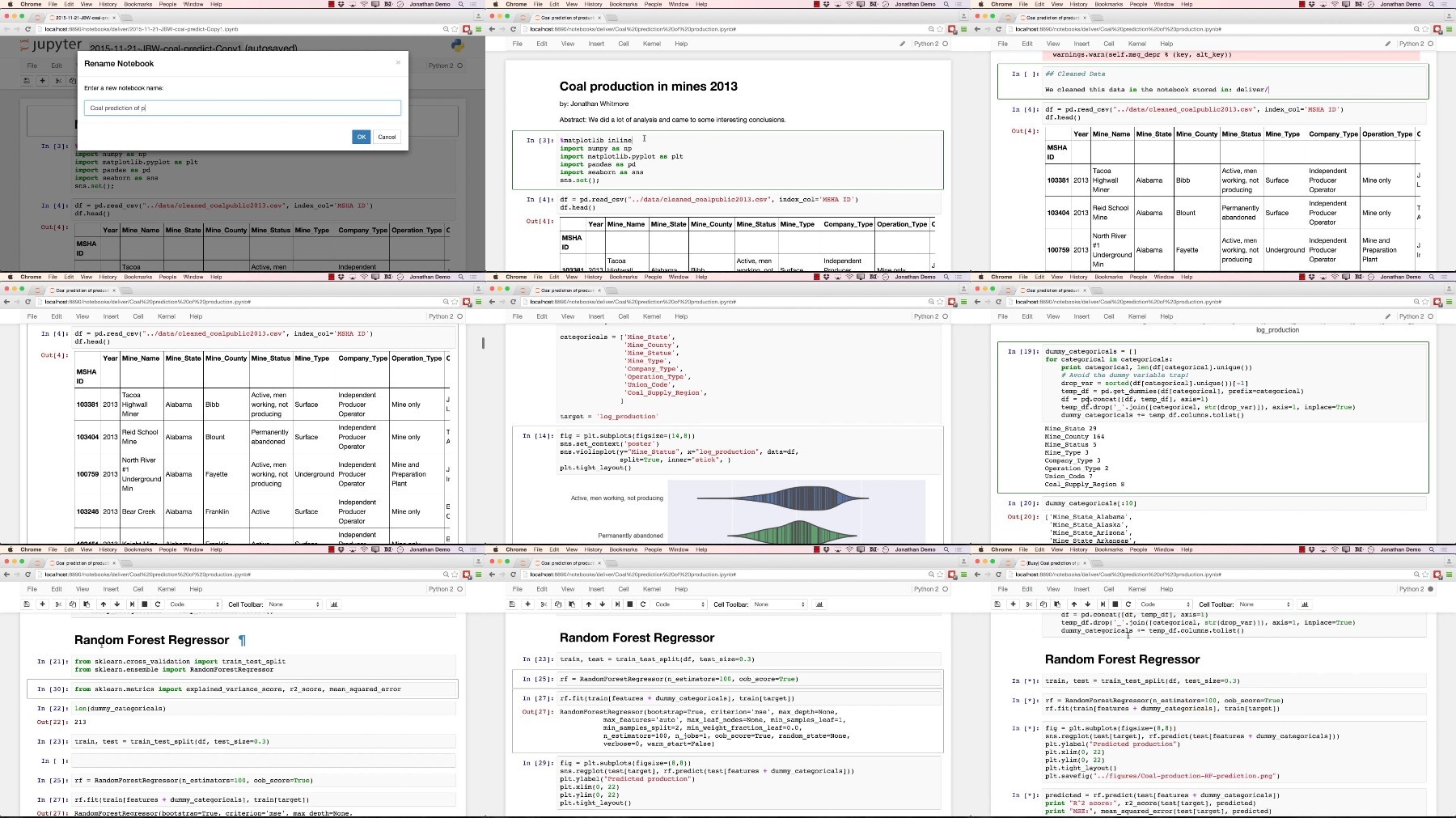Bar chart icon in bottom-left window toolbar
This screenshot has height=818, width=1456.
tap(334, 604)
